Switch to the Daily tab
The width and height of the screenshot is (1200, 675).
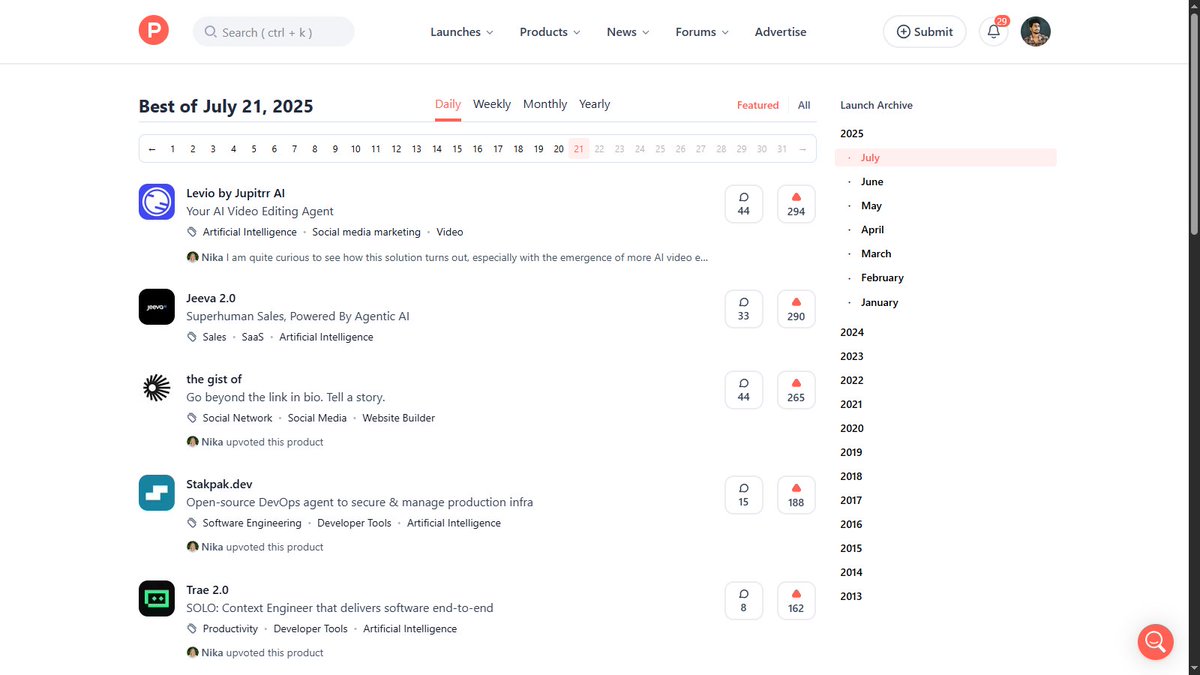448,104
